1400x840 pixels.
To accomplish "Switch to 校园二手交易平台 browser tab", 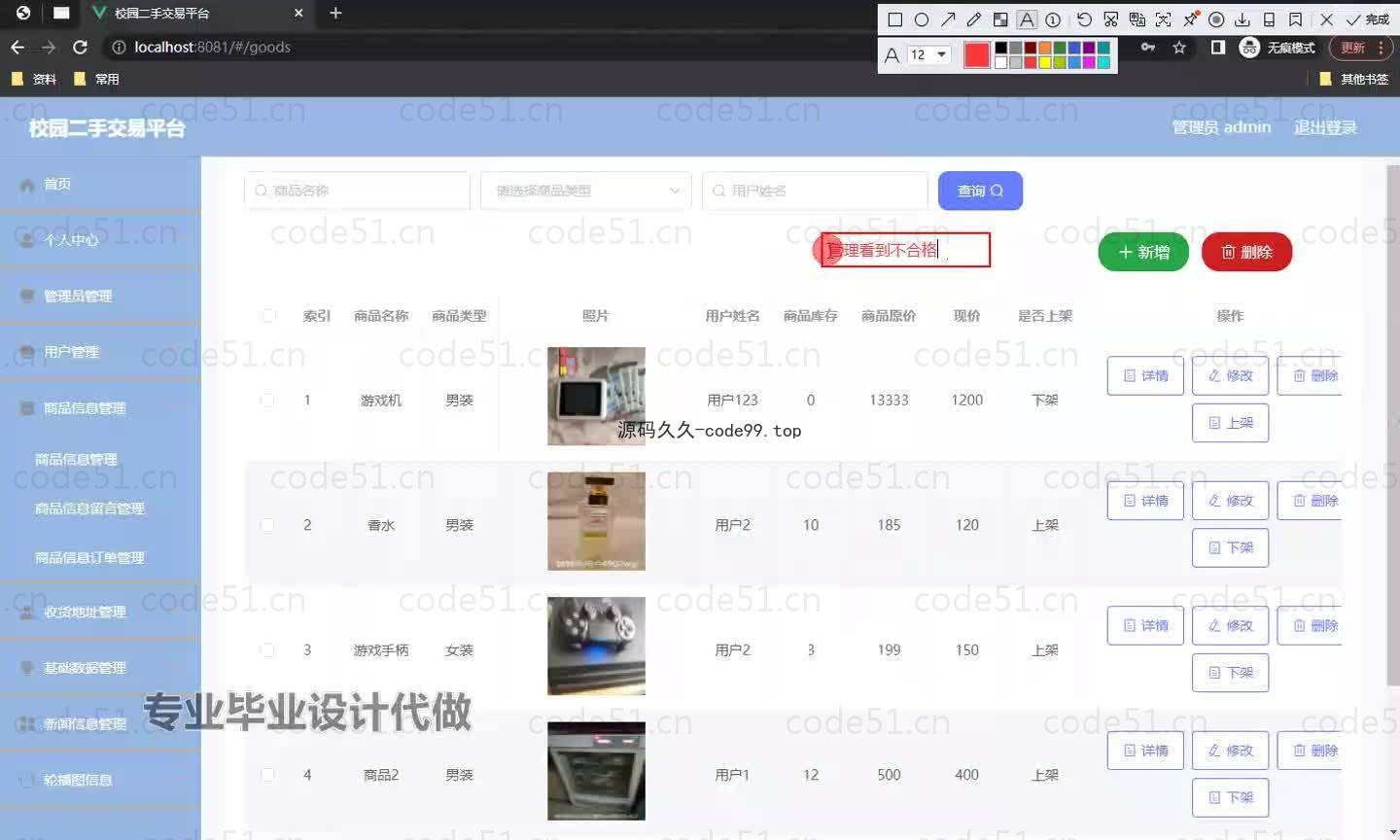I will [198, 14].
